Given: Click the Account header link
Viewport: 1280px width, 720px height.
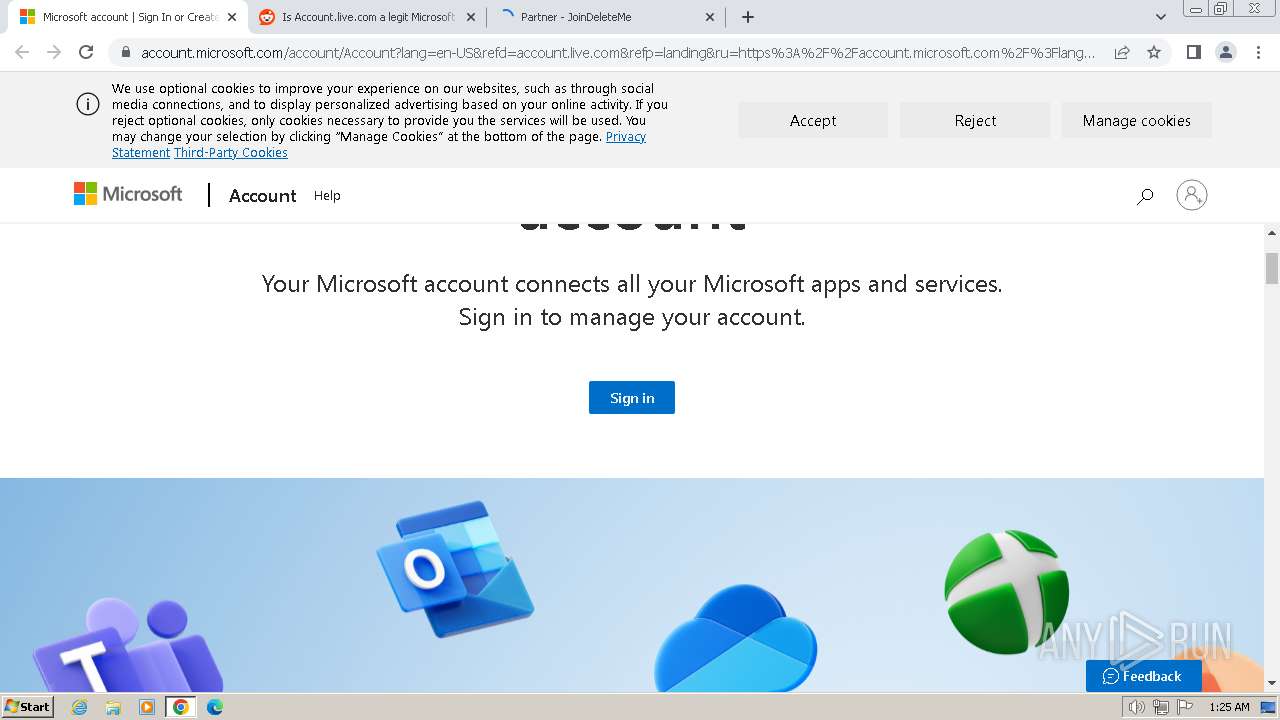Looking at the screenshot, I should coord(262,196).
